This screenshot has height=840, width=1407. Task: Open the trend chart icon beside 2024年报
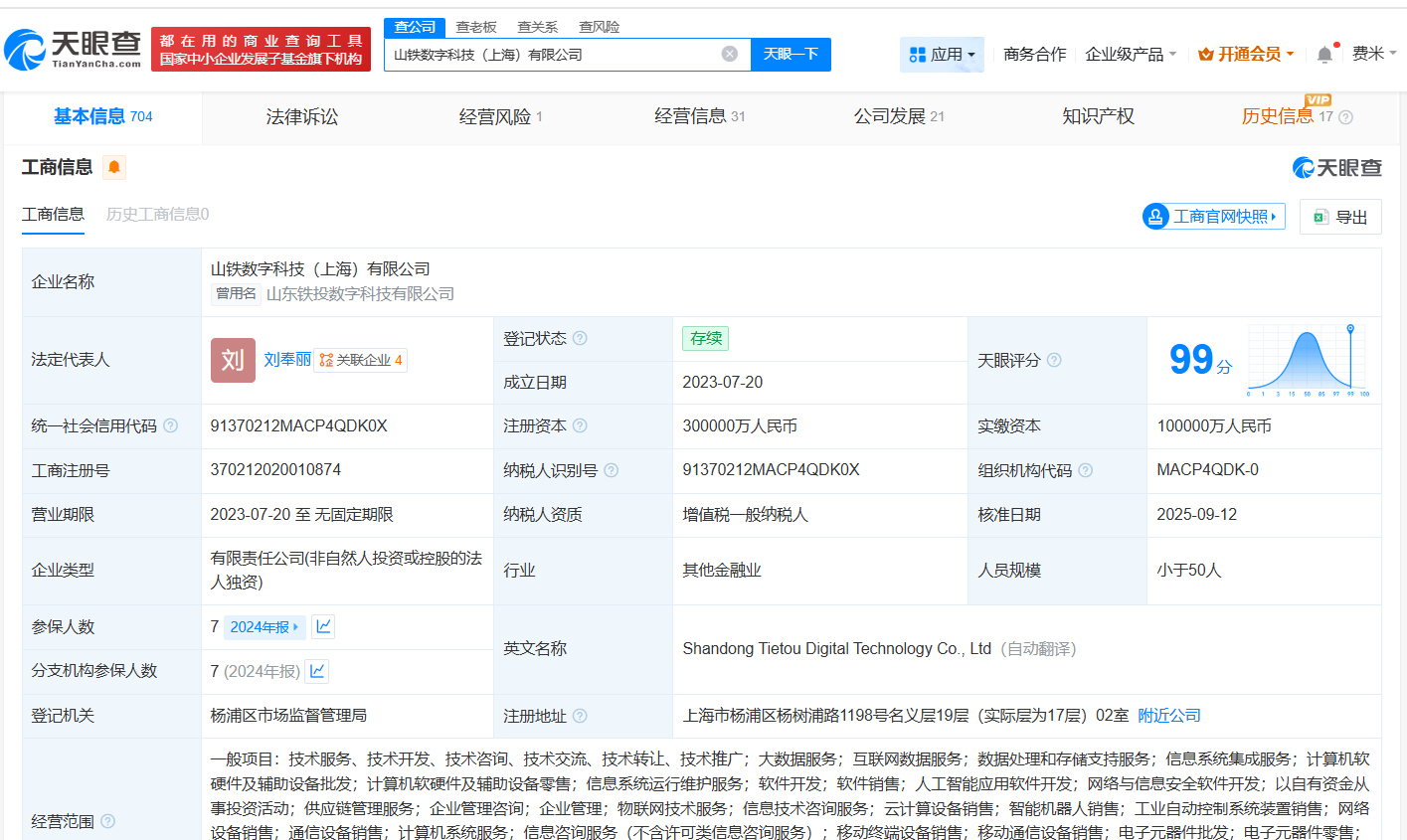click(x=322, y=626)
